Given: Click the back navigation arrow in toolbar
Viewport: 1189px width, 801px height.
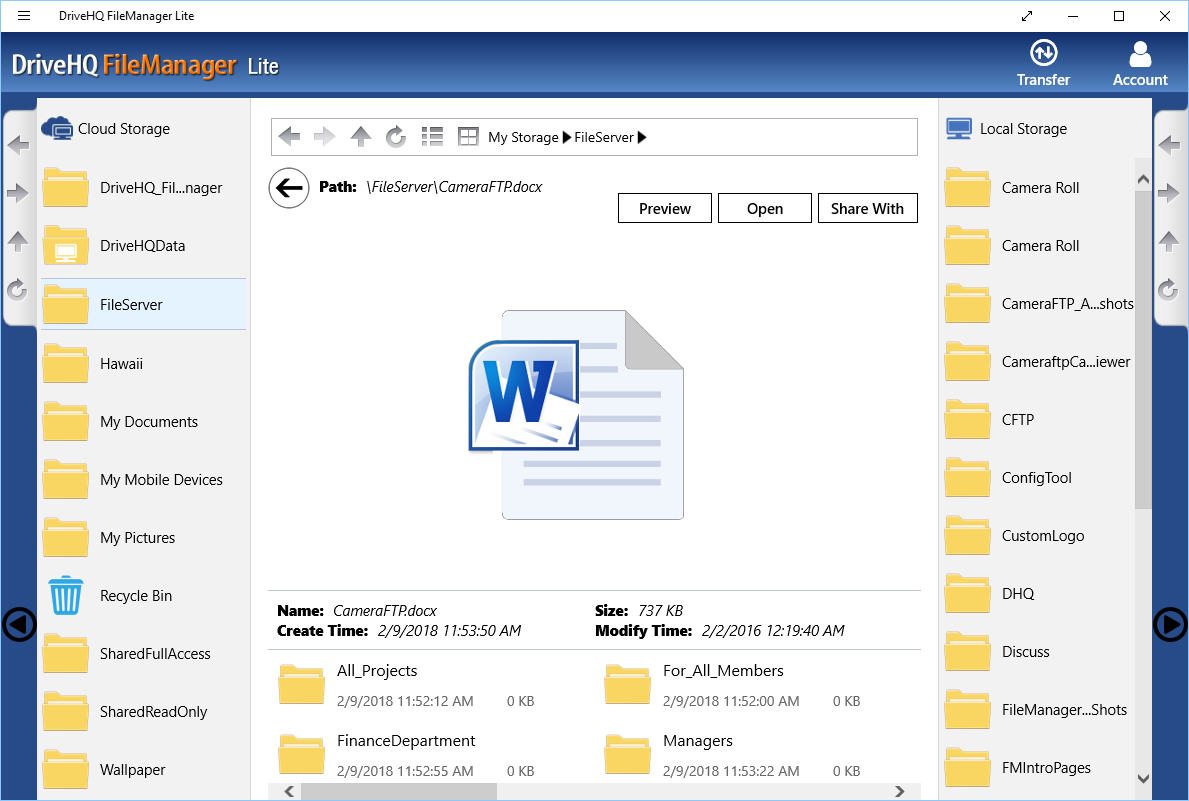Looking at the screenshot, I should pyautogui.click(x=289, y=136).
